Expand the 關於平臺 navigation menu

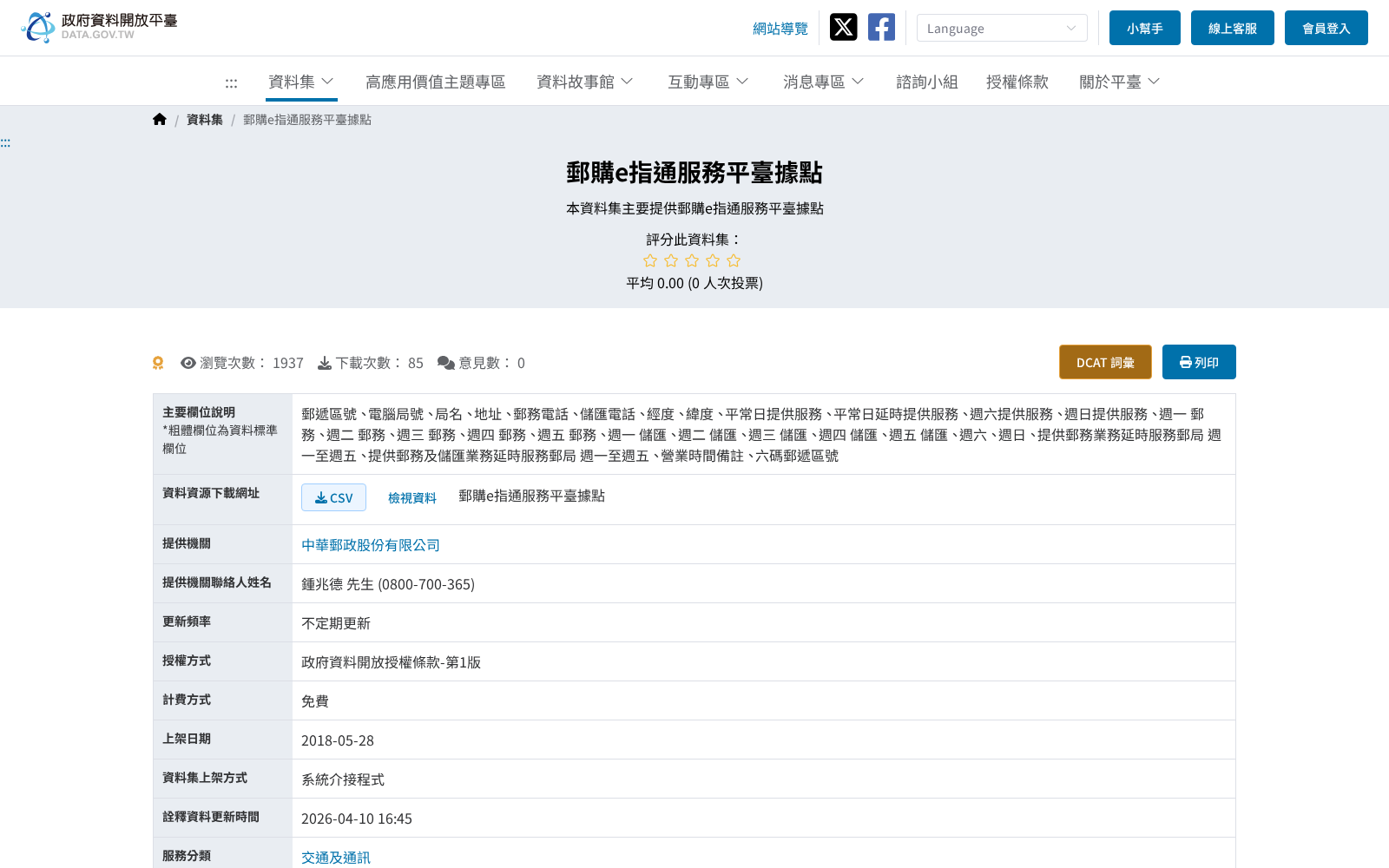(x=1120, y=82)
